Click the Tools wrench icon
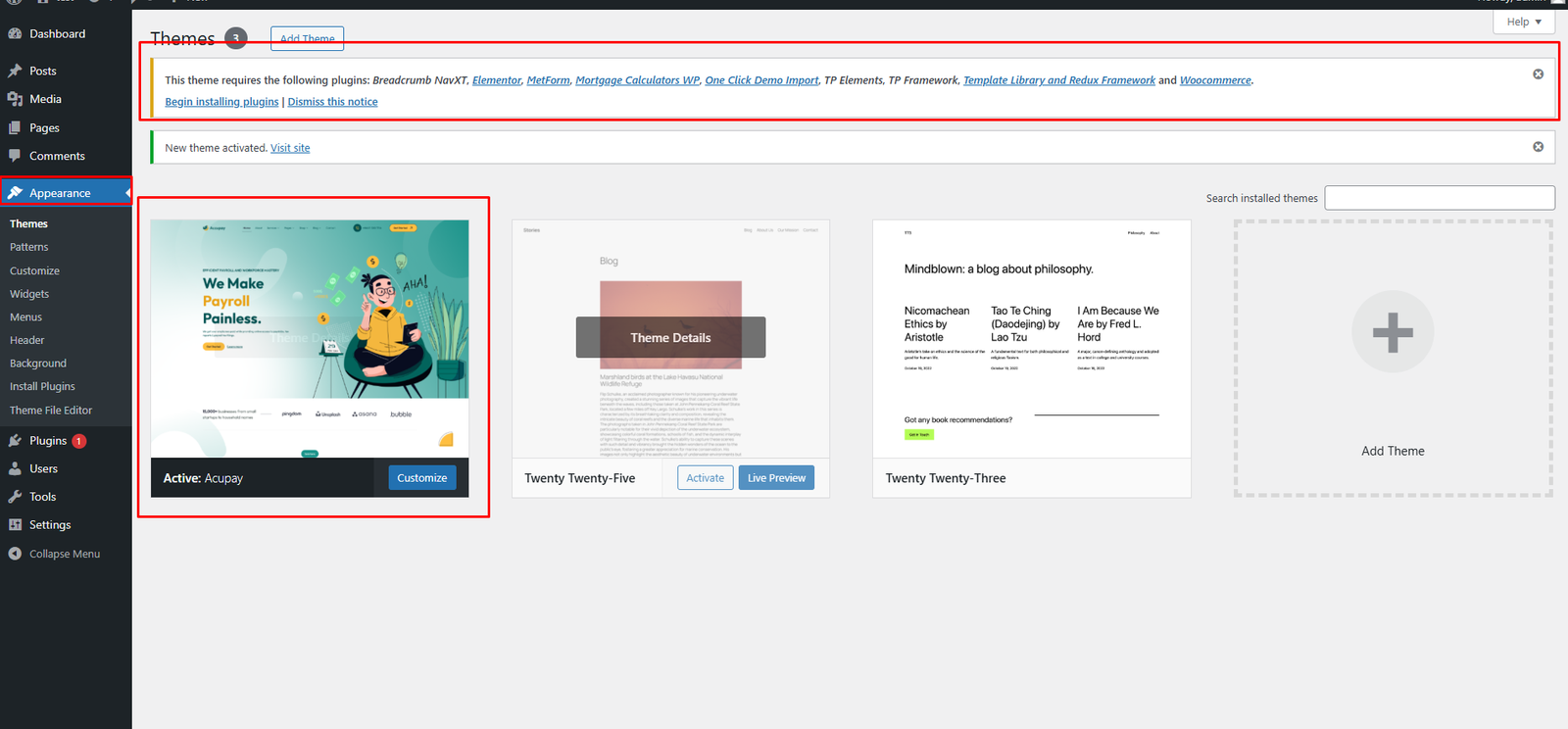This screenshot has height=729, width=1568. pos(15,497)
